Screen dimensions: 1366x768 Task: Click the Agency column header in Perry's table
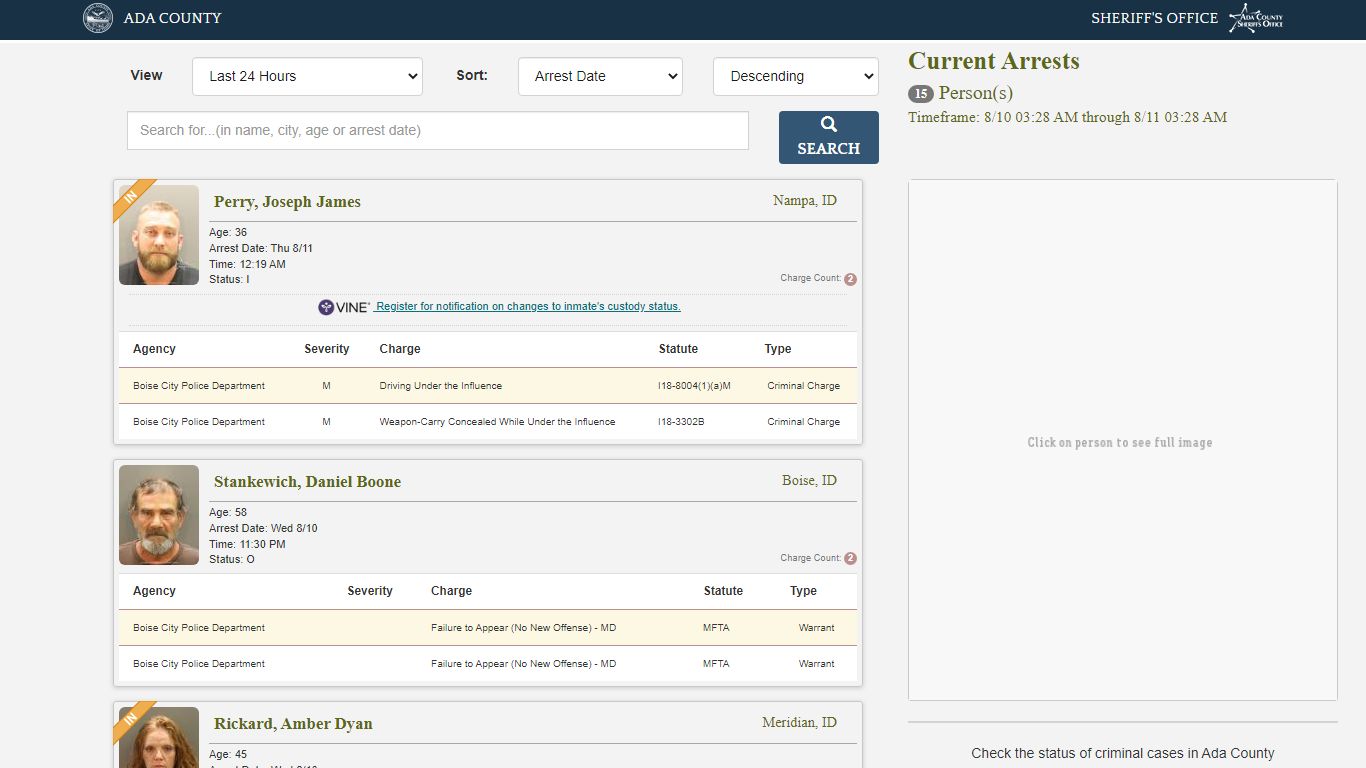point(154,349)
